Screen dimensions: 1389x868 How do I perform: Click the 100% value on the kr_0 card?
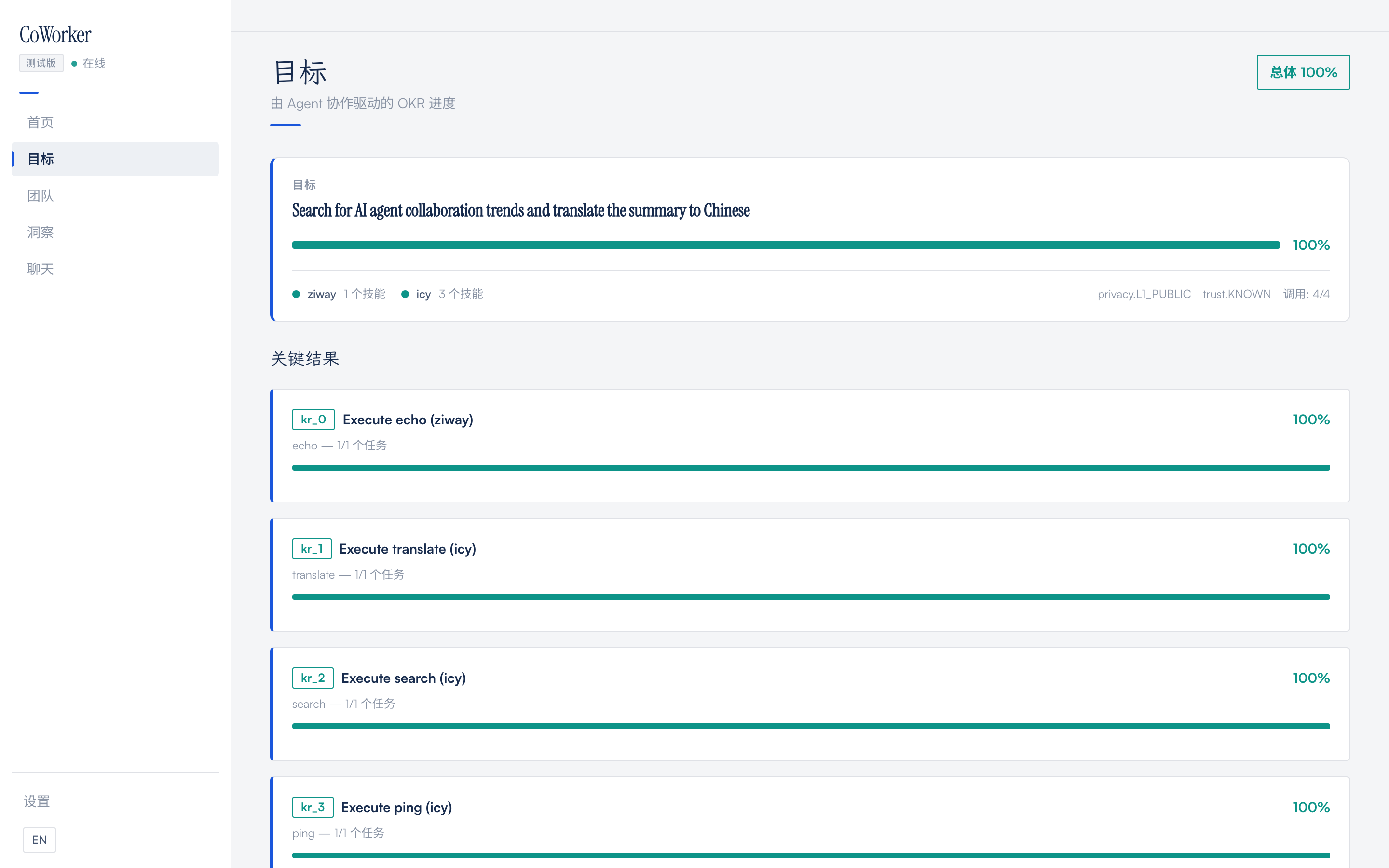(x=1310, y=420)
